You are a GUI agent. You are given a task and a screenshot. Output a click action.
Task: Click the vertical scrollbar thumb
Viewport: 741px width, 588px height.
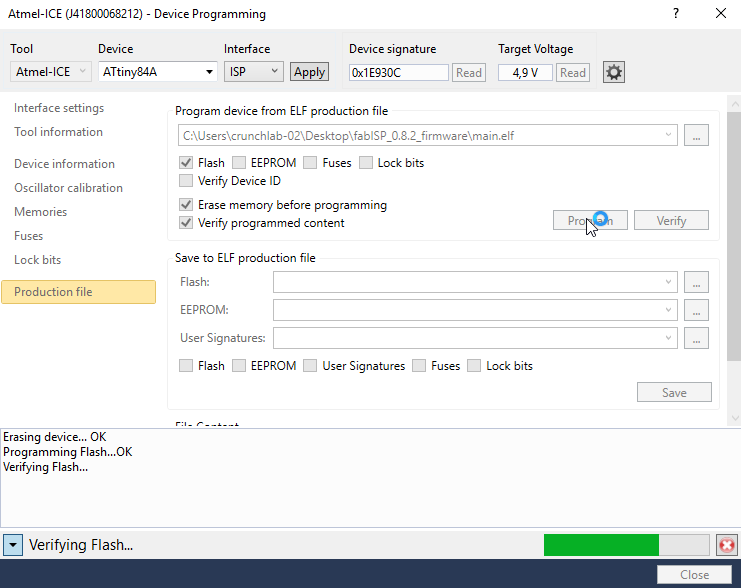[x=734, y=236]
